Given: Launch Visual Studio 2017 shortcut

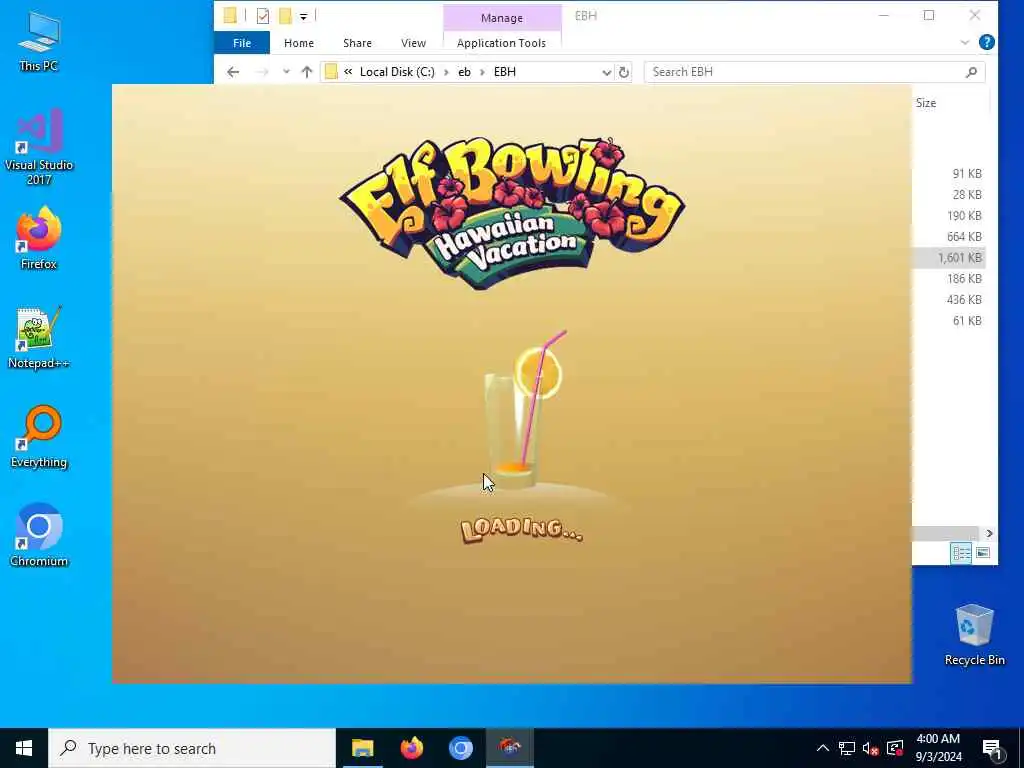Looking at the screenshot, I should 39,146.
